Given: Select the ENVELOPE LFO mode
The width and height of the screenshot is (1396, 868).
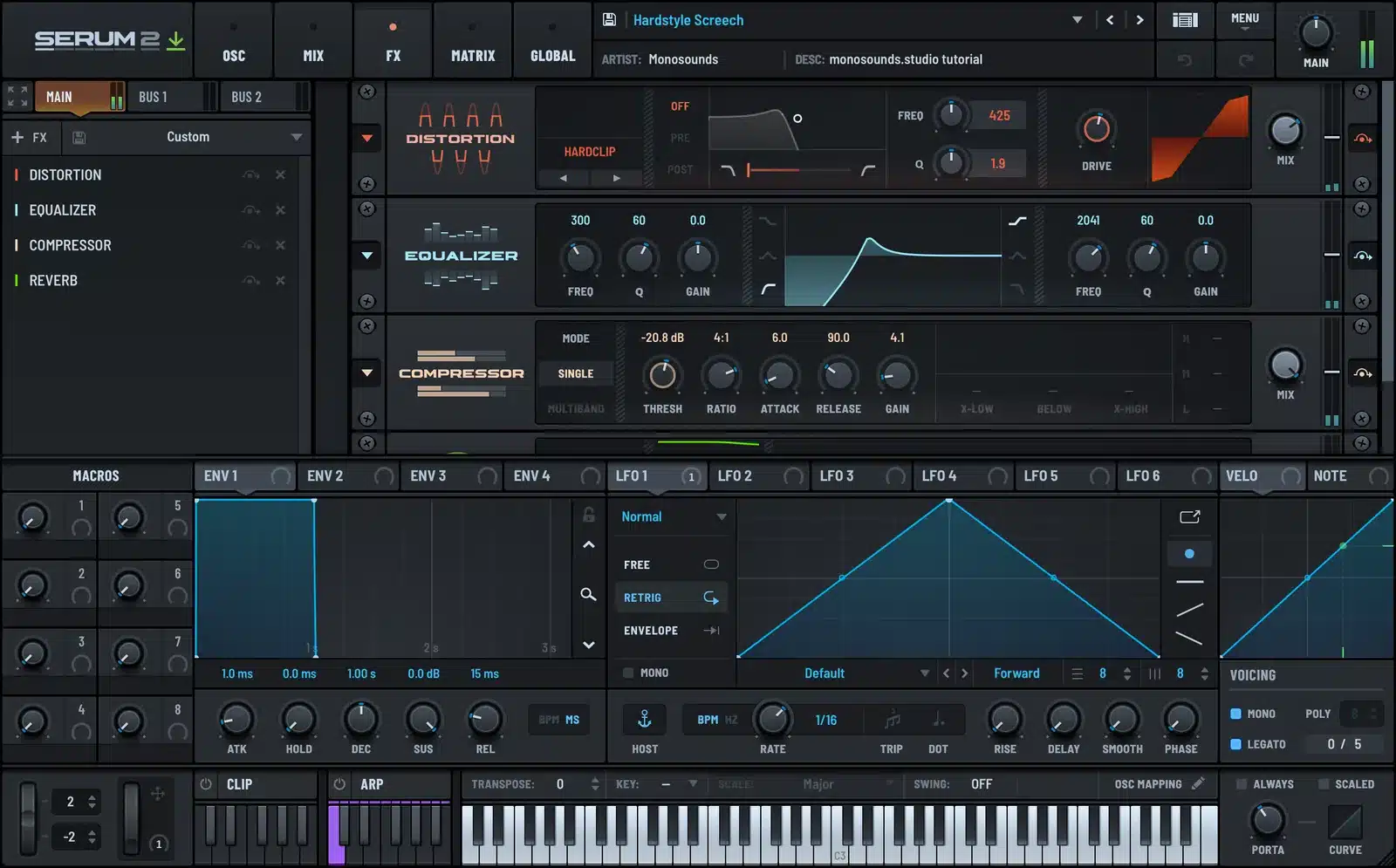Looking at the screenshot, I should pos(672,631).
